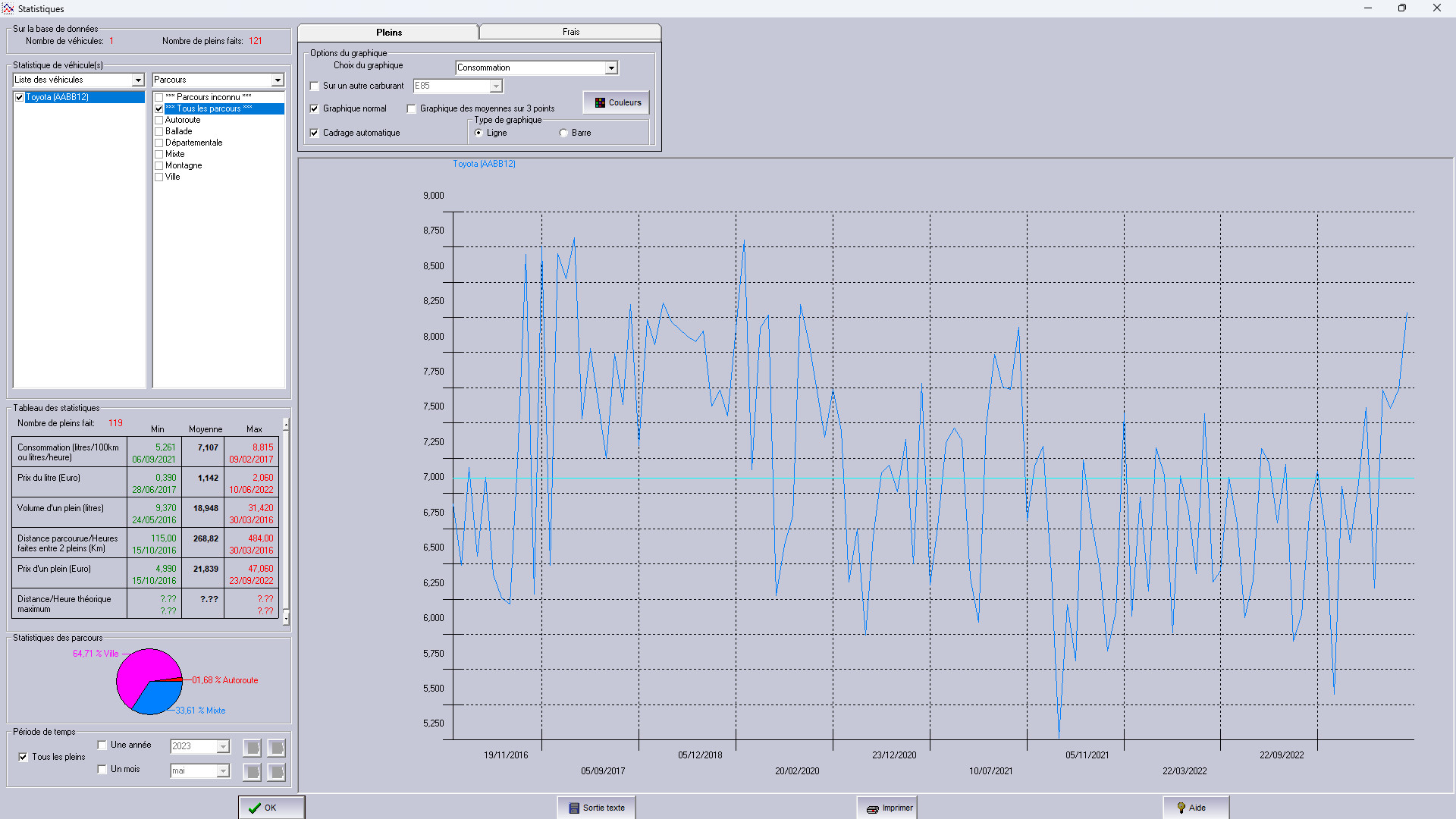Click the Imprimer printer button

886,807
